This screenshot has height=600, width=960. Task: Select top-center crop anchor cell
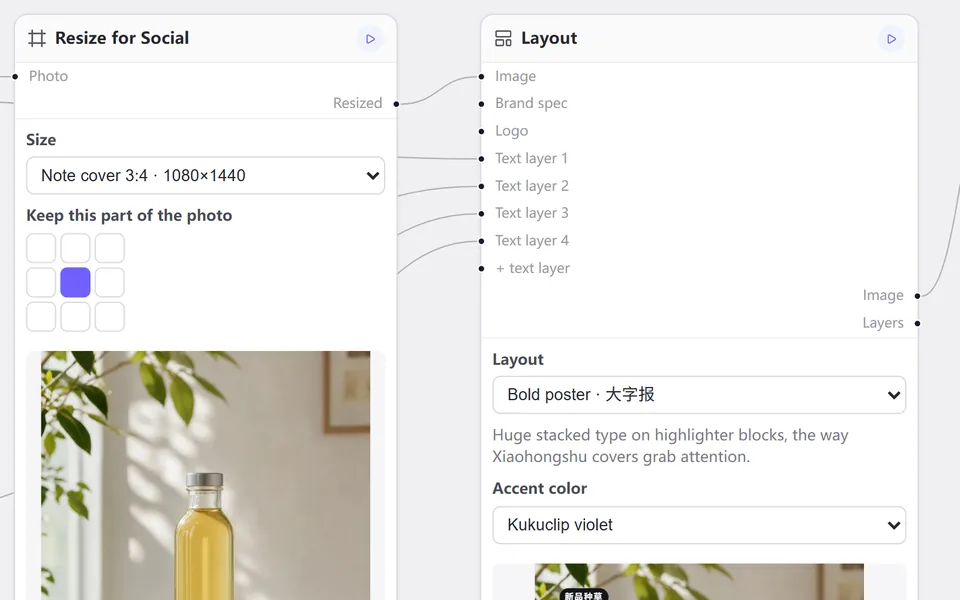click(75, 248)
